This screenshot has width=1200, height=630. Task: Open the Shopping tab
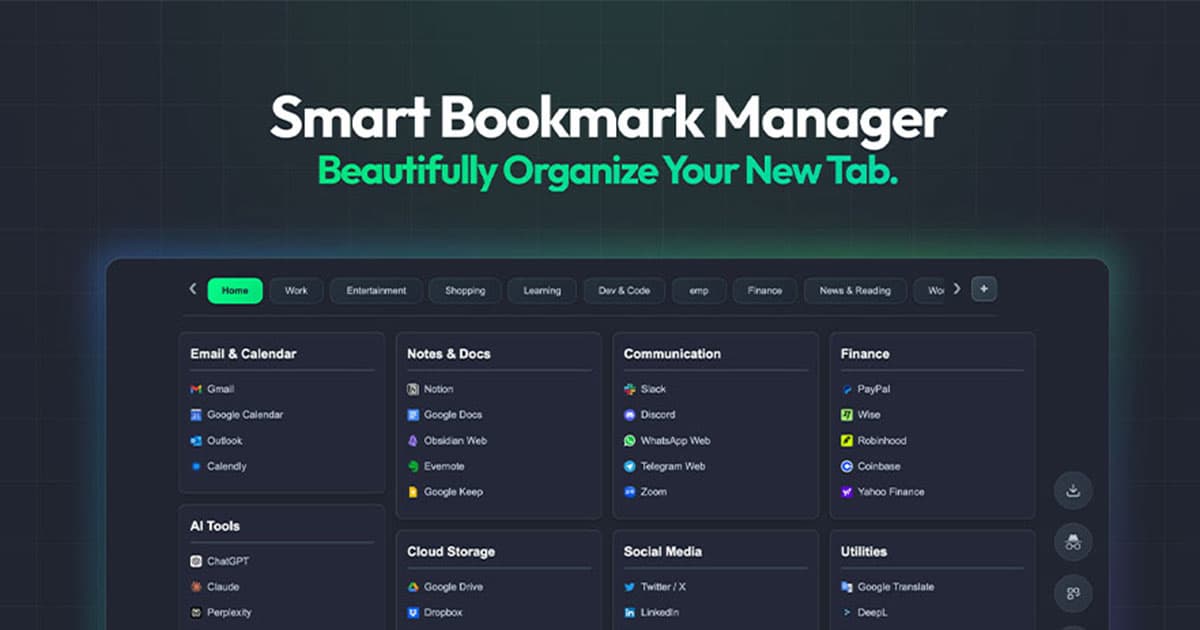pos(465,291)
